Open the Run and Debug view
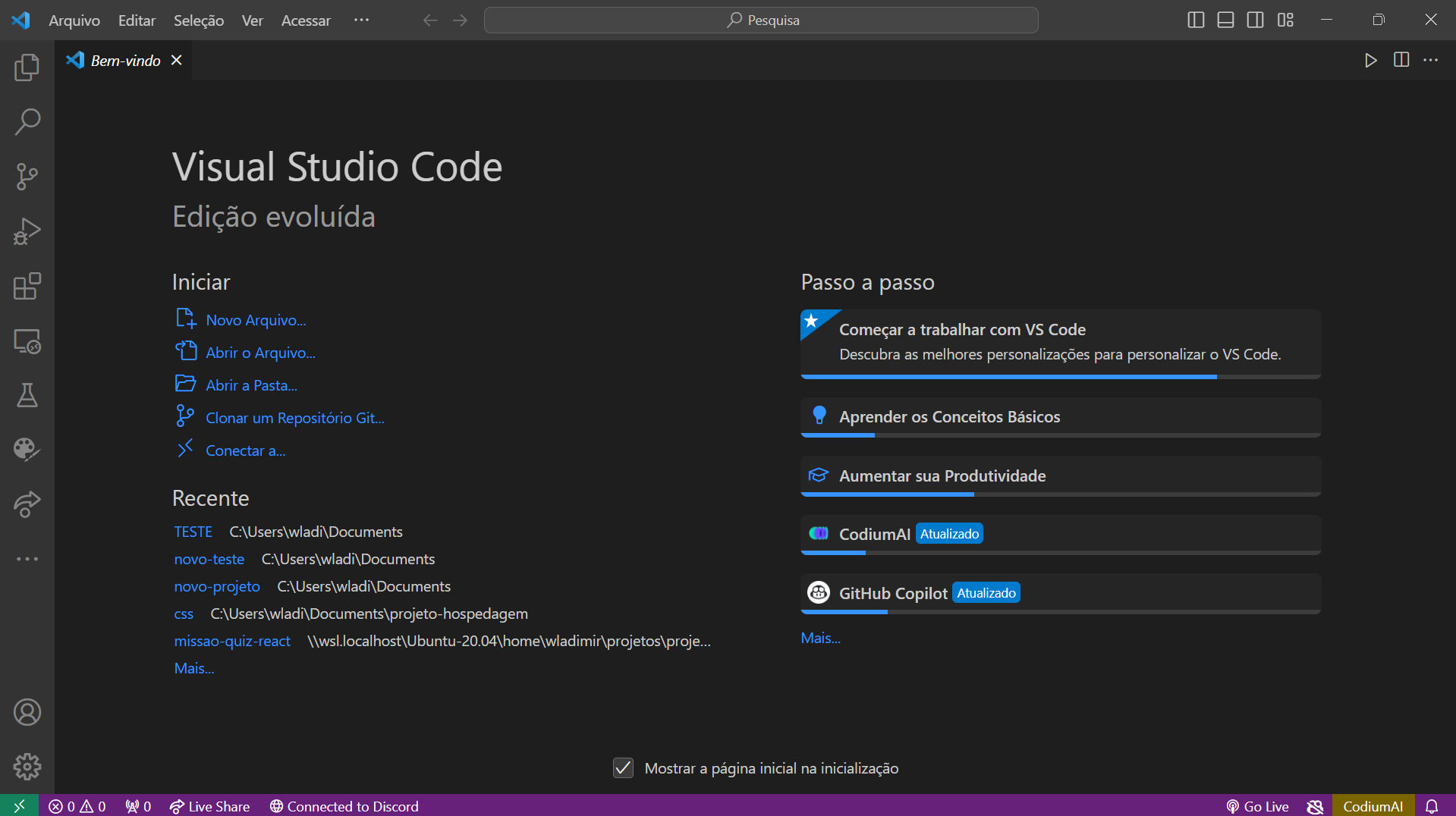Image resolution: width=1456 pixels, height=816 pixels. [x=27, y=231]
